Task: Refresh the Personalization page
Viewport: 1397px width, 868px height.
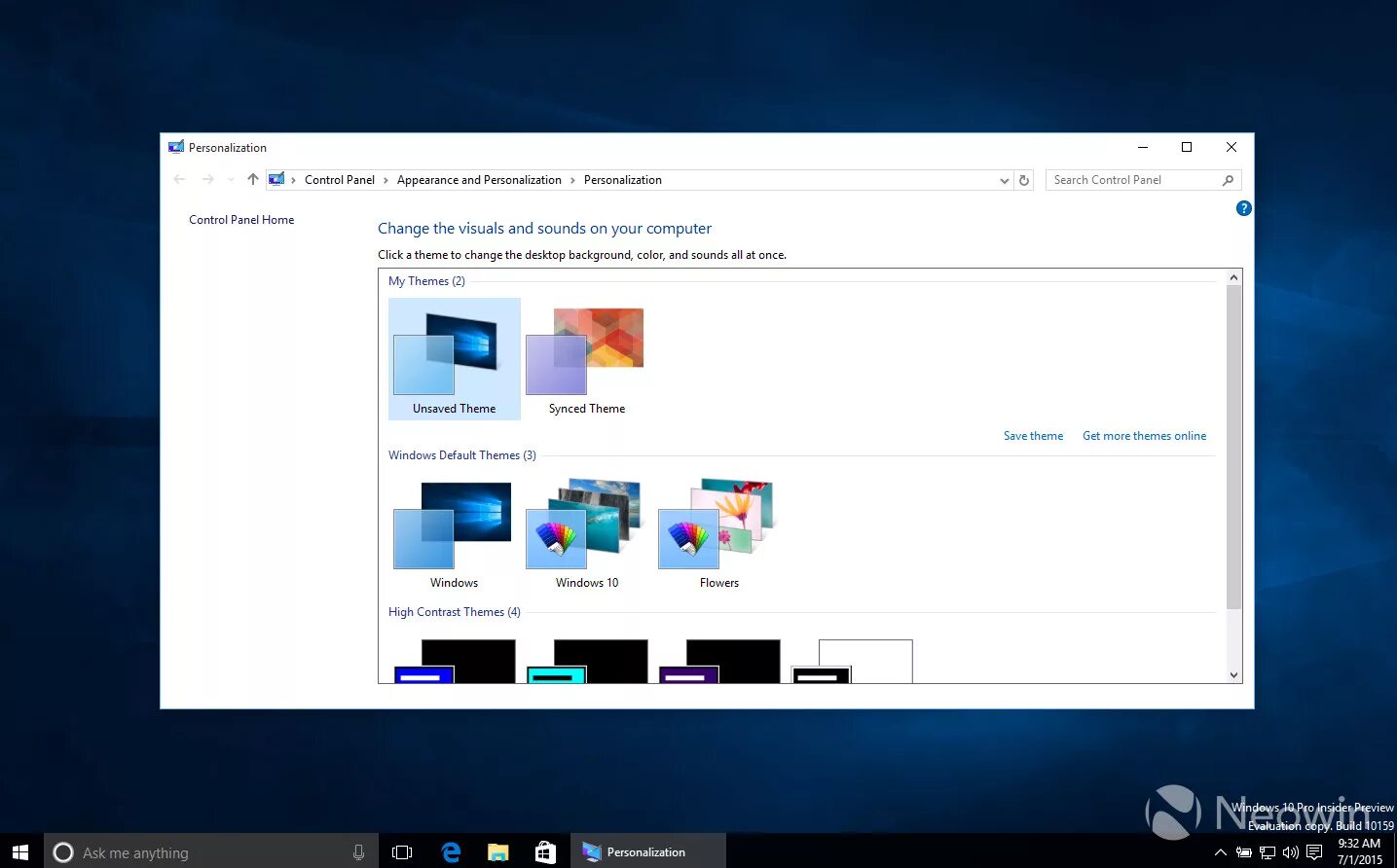Action: (1023, 180)
